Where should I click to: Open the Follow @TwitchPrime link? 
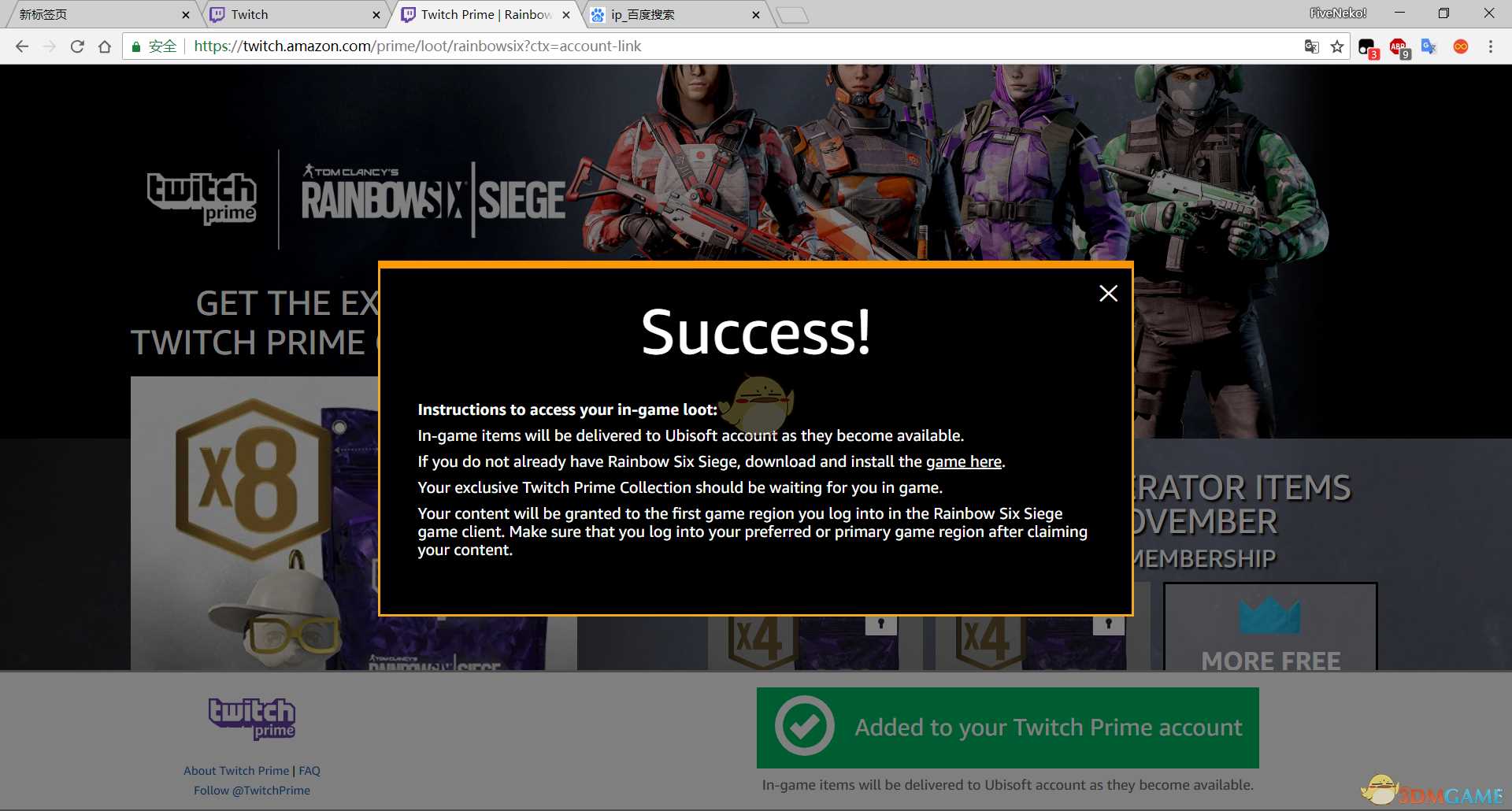[252, 791]
